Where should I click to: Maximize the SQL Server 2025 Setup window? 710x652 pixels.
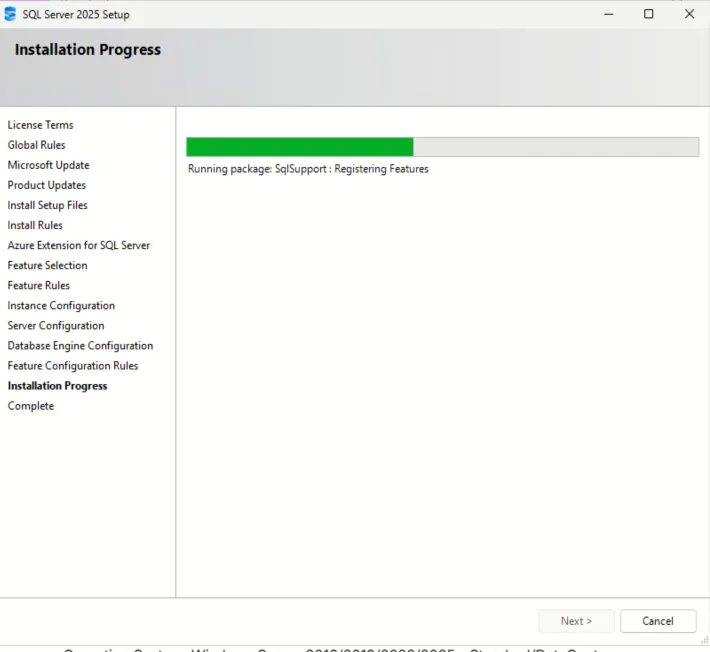tap(648, 14)
